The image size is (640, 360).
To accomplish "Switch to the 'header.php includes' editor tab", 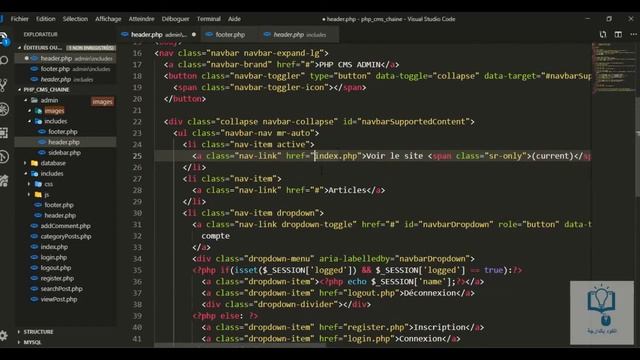I will pyautogui.click(x=299, y=35).
